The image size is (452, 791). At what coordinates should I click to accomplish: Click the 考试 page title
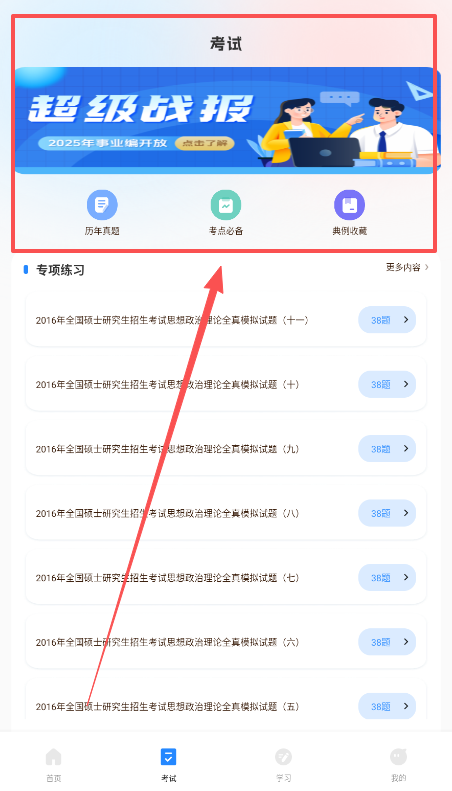coord(226,44)
